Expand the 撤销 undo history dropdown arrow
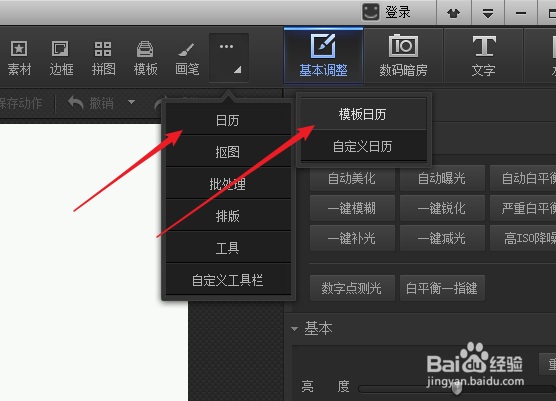The image size is (556, 401). click(x=131, y=102)
